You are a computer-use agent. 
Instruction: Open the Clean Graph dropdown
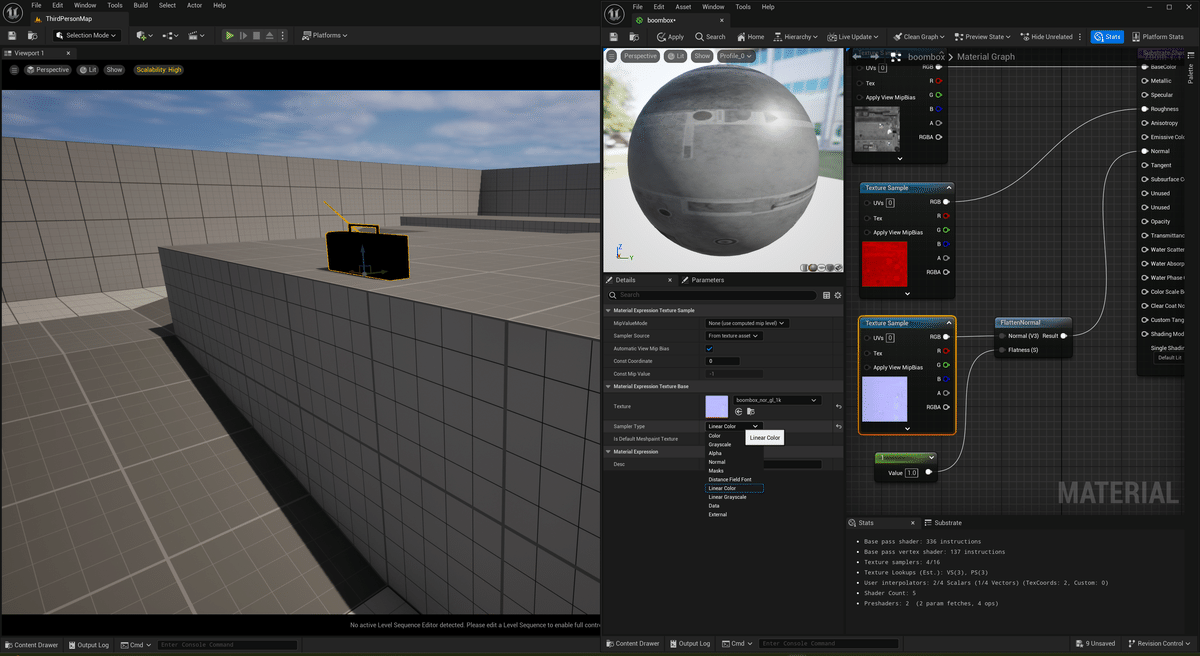(921, 37)
